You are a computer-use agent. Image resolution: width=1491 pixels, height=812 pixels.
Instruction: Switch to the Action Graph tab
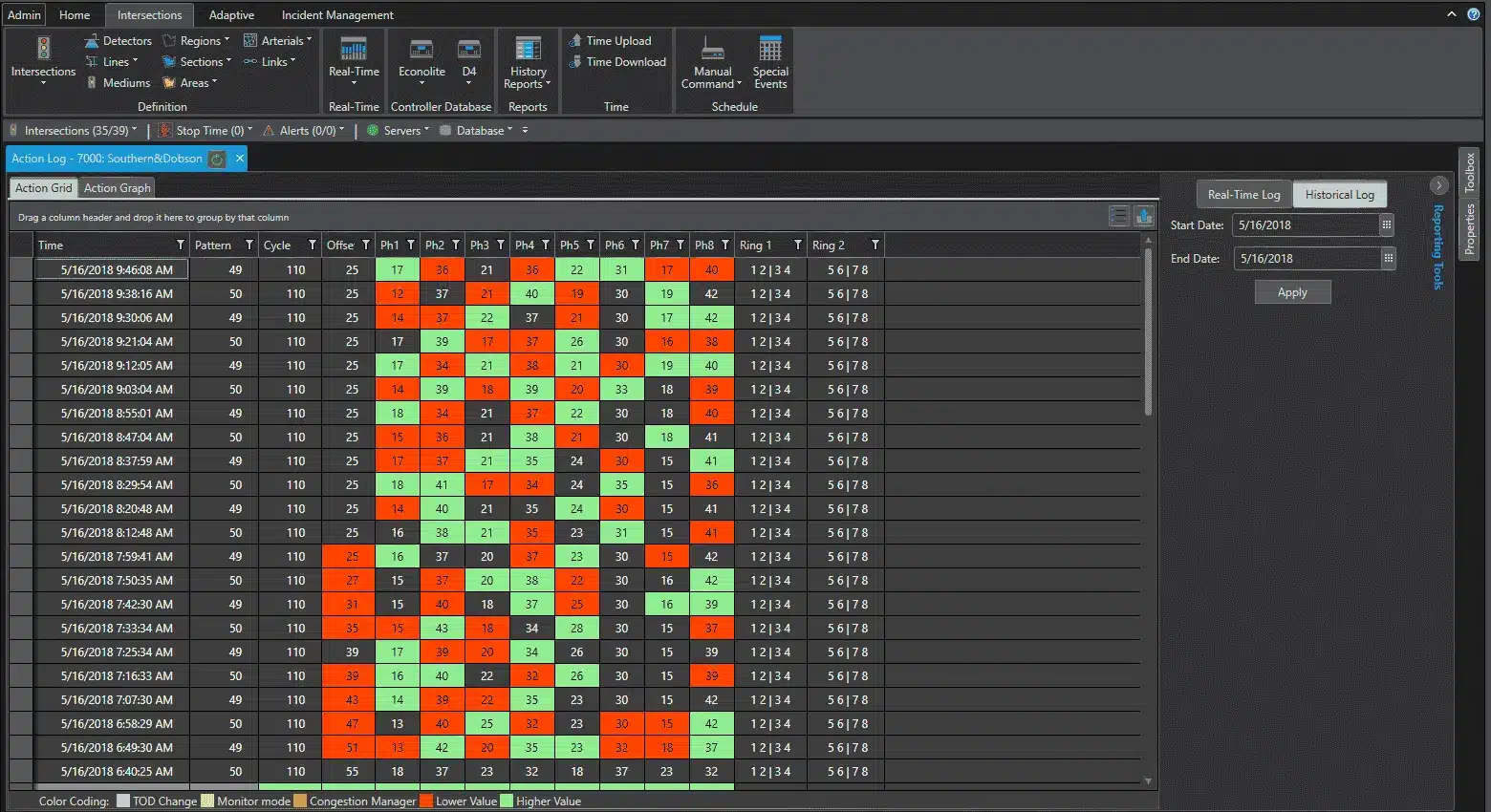(x=117, y=188)
